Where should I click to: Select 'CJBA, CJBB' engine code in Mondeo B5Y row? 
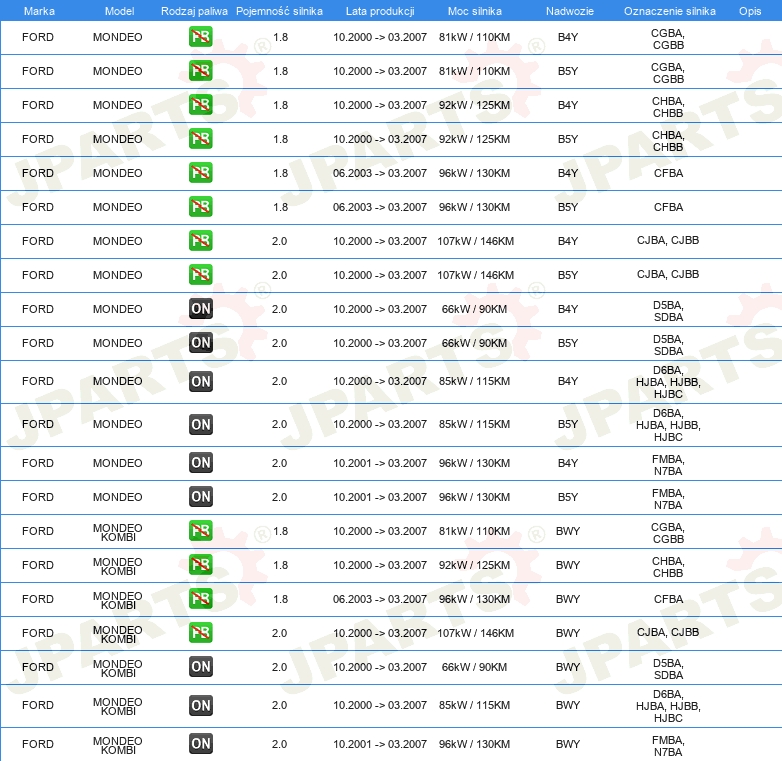(668, 274)
